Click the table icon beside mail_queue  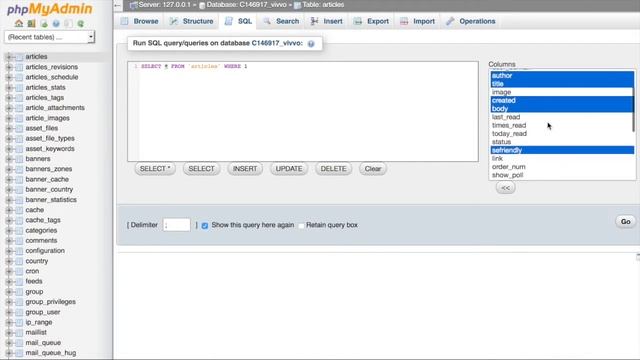[x=19, y=343]
